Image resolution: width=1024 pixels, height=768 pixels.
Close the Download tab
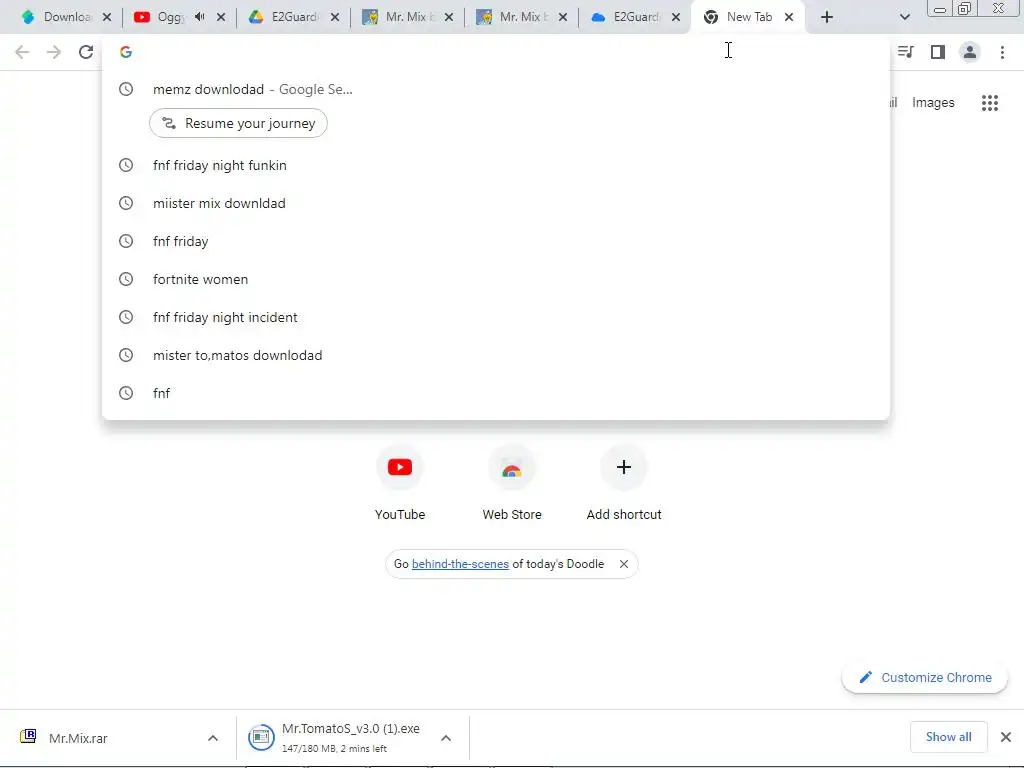pos(107,17)
